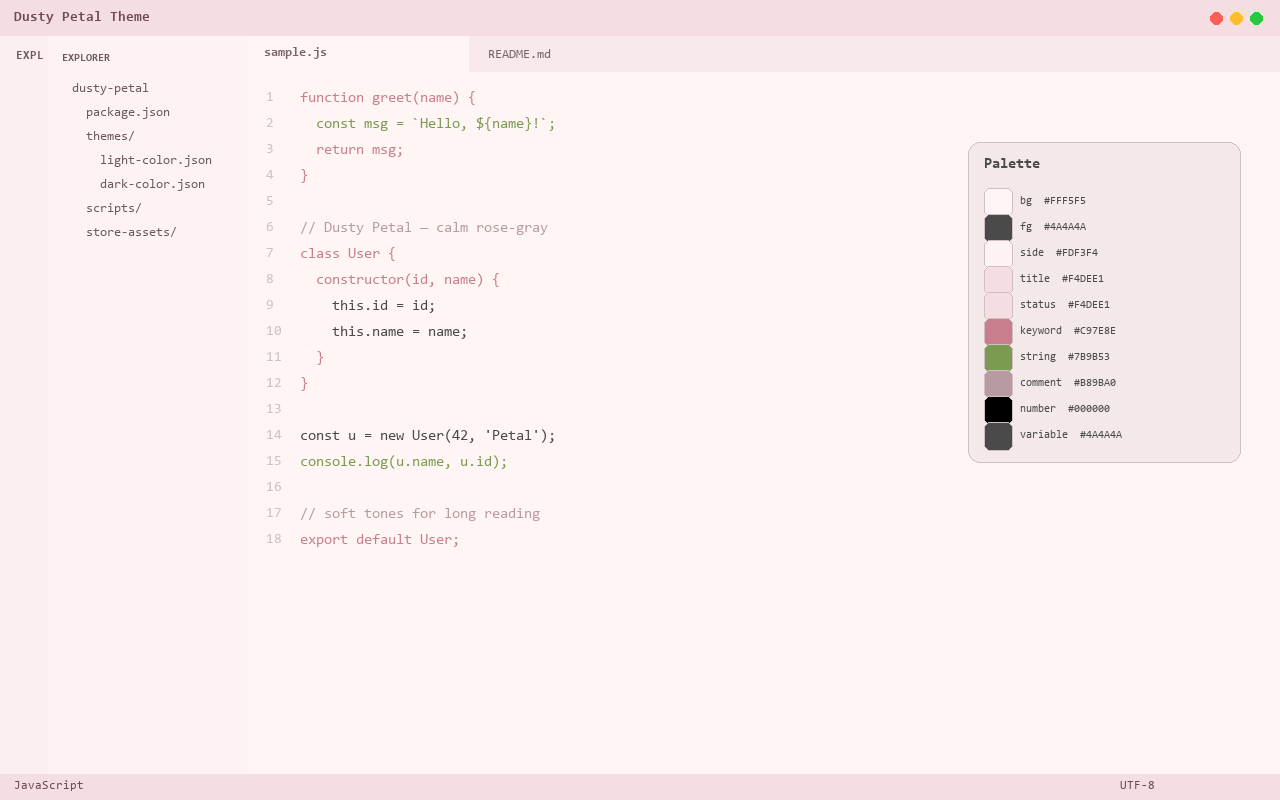The image size is (1280, 800).
Task: Click the red close window button
Action: pos(1216,18)
